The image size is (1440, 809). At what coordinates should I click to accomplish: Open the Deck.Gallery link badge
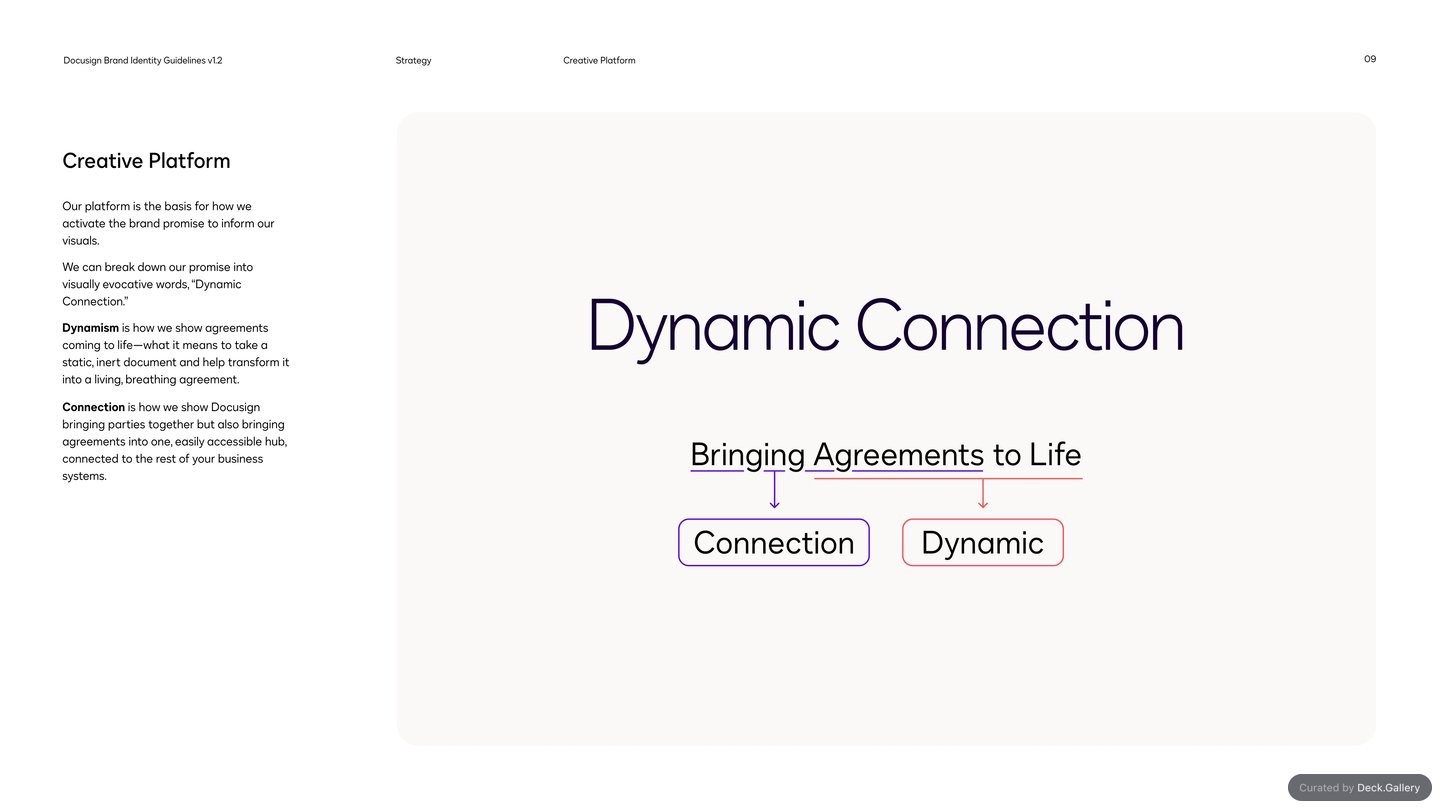tap(1360, 787)
